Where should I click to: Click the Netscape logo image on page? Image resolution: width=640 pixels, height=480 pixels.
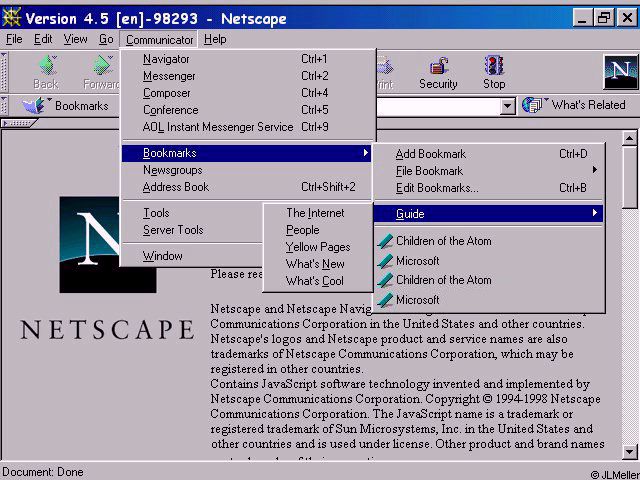click(x=108, y=244)
